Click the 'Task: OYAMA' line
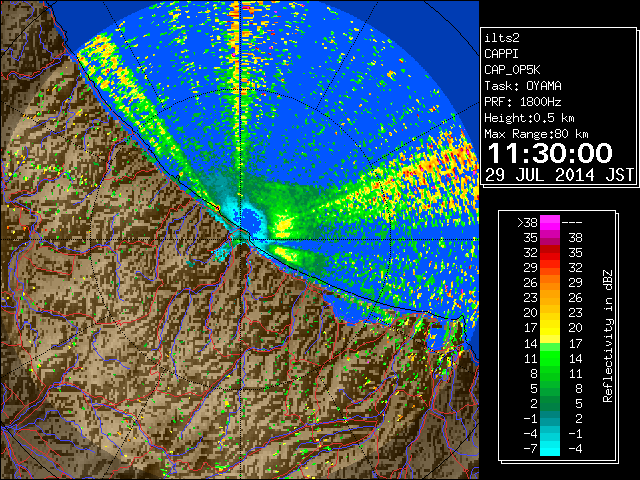Image resolution: width=640 pixels, height=480 pixels. click(x=523, y=86)
